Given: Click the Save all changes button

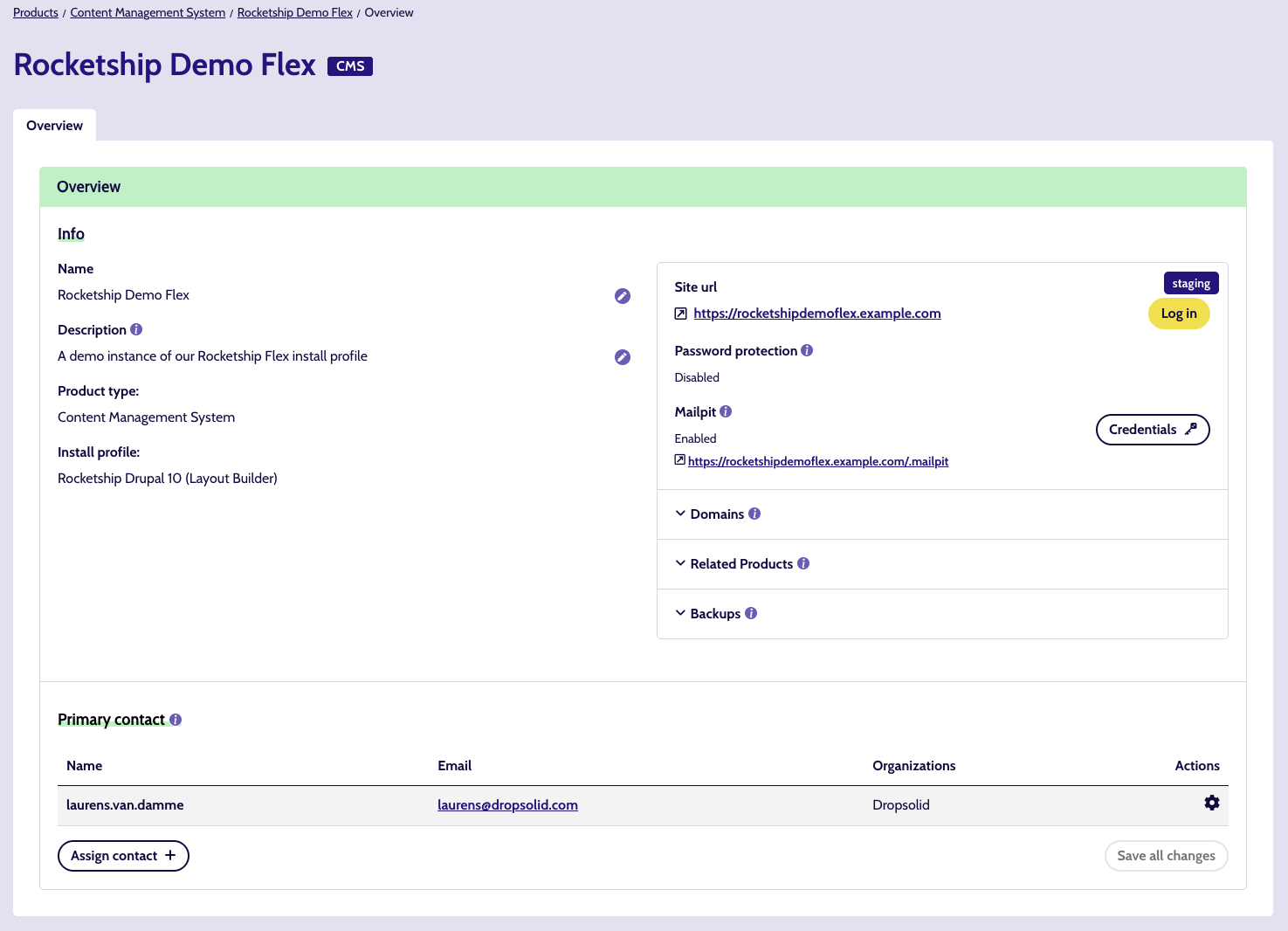Looking at the screenshot, I should (x=1166, y=856).
